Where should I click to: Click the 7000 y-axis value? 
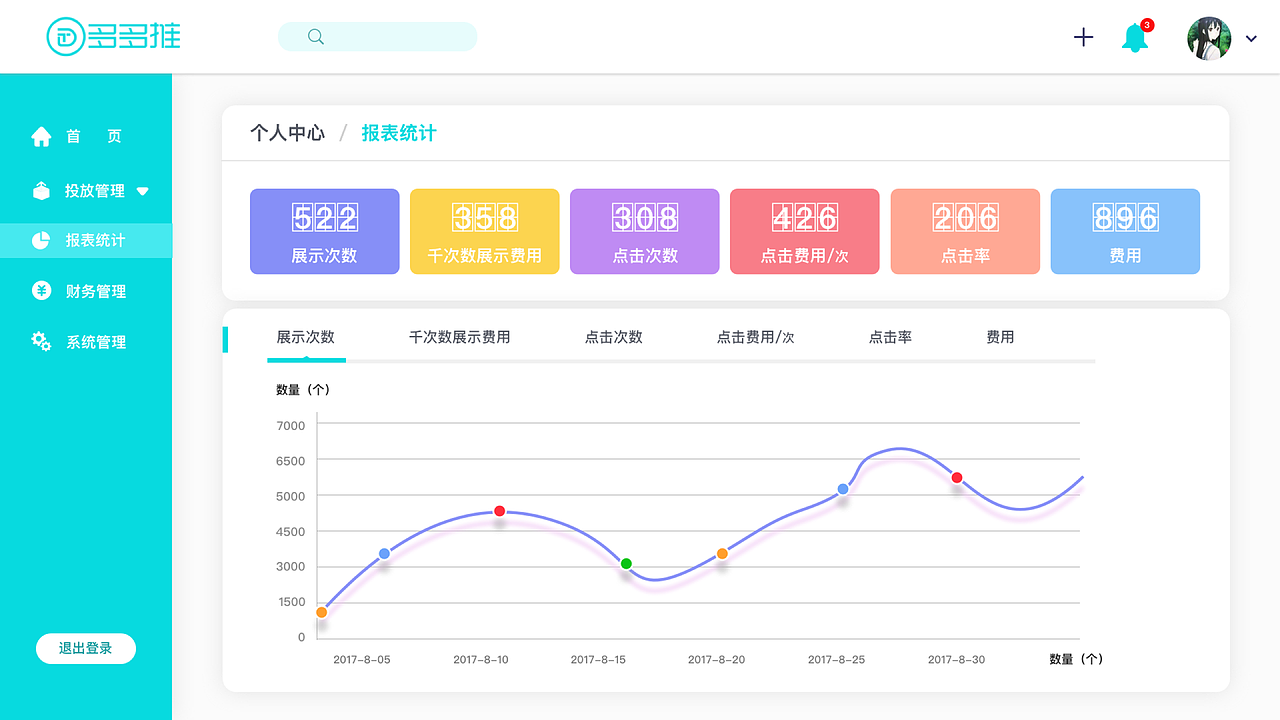click(291, 426)
